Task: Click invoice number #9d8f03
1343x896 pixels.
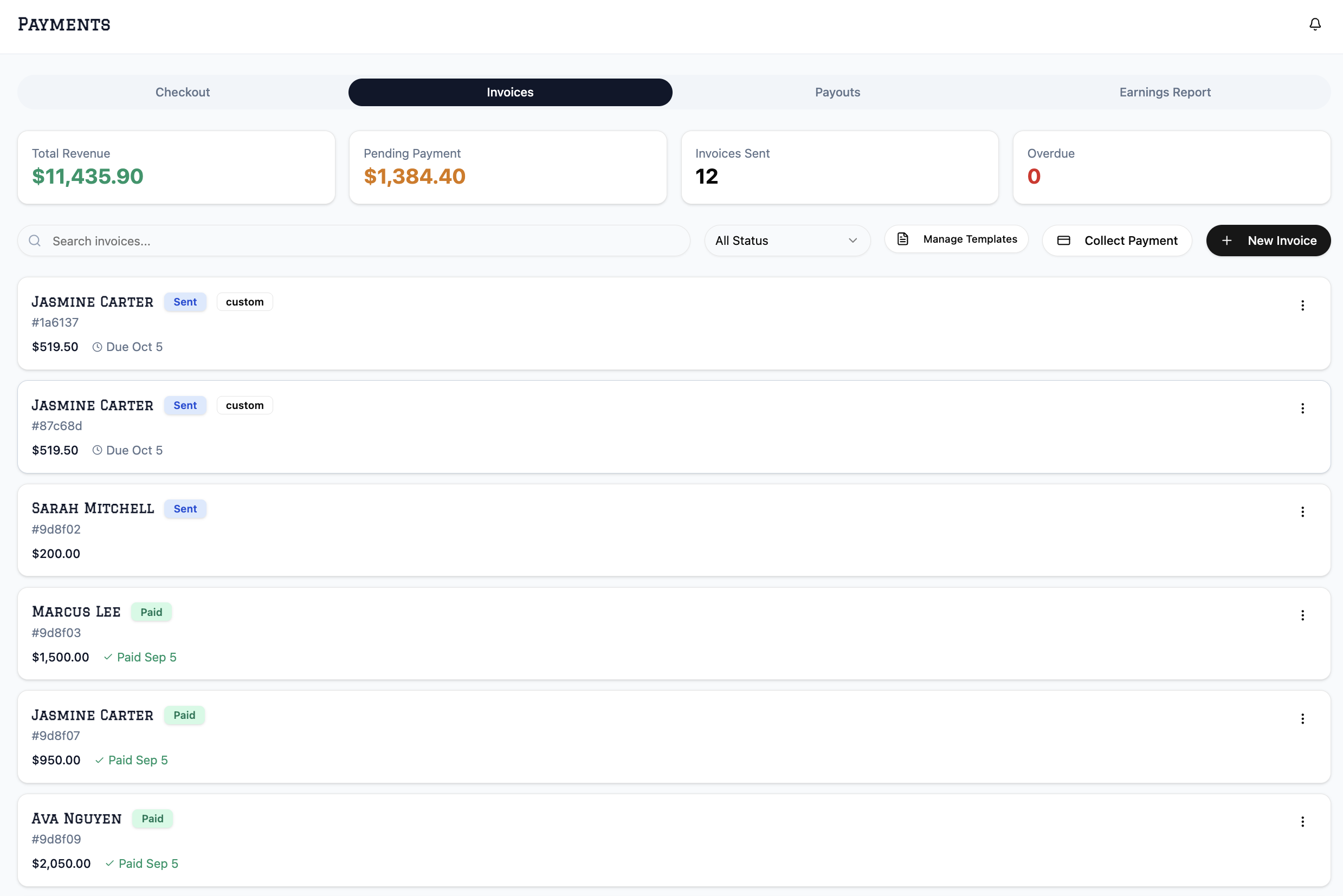Action: 56,633
